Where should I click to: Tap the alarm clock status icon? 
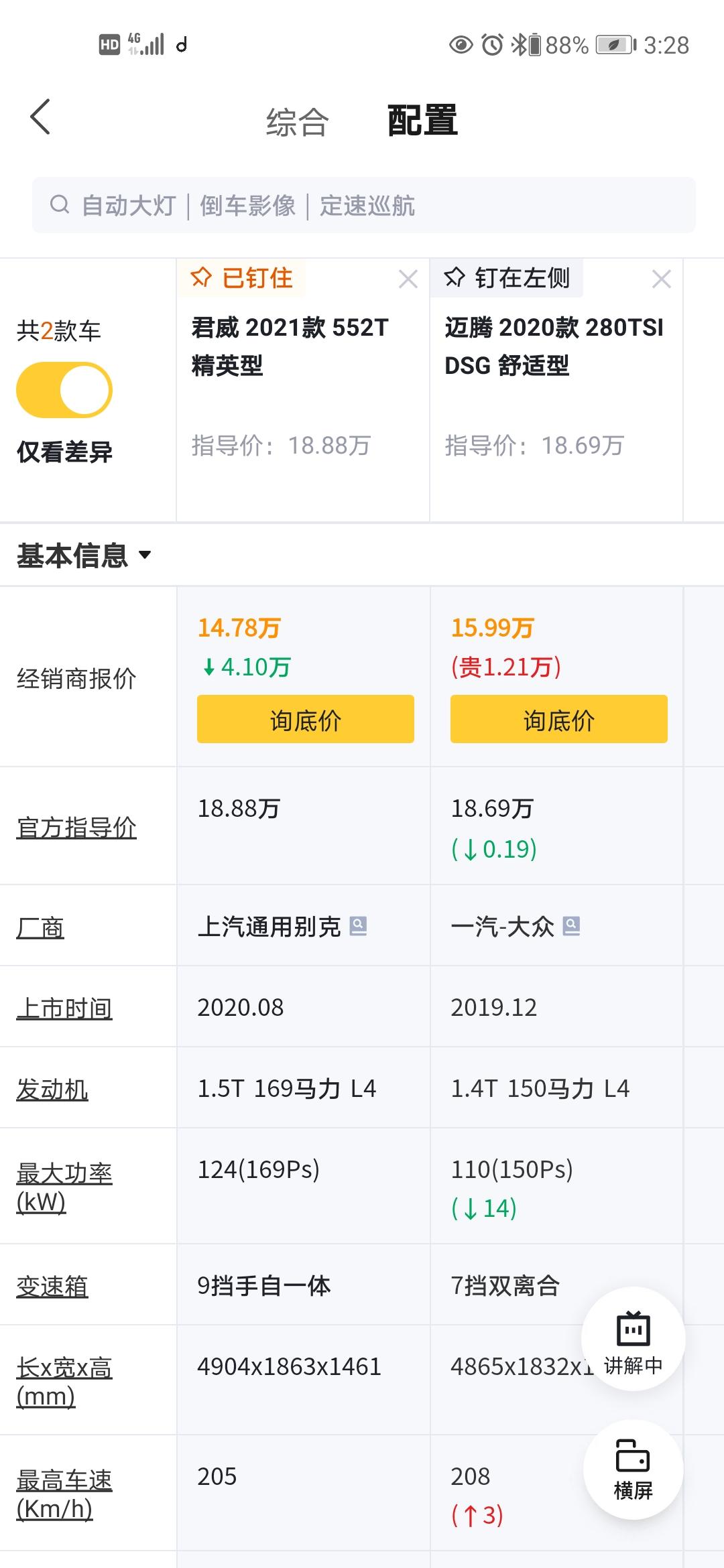pyautogui.click(x=493, y=45)
